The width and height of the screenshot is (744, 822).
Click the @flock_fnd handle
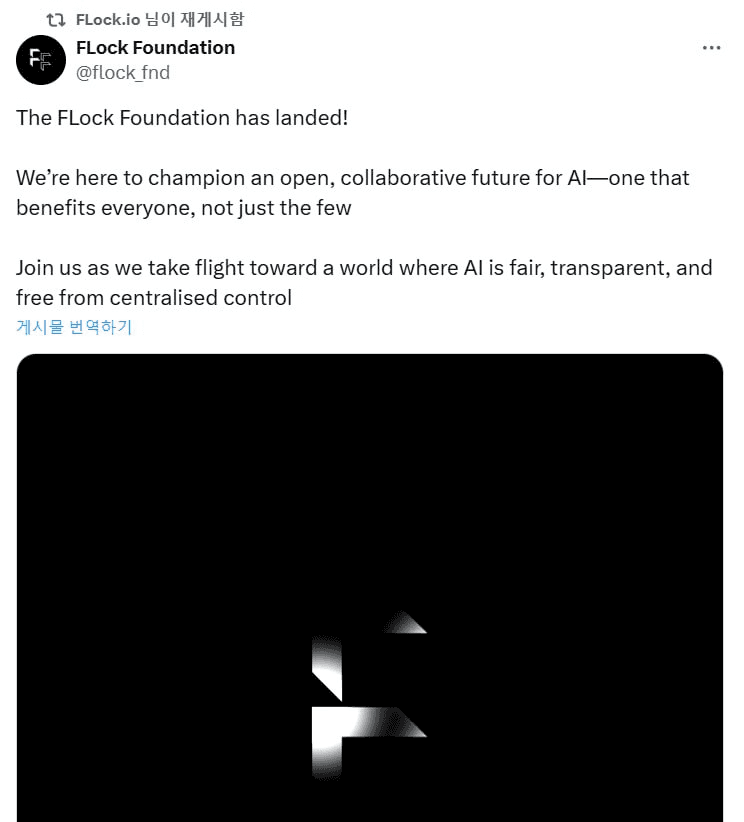[x=123, y=72]
